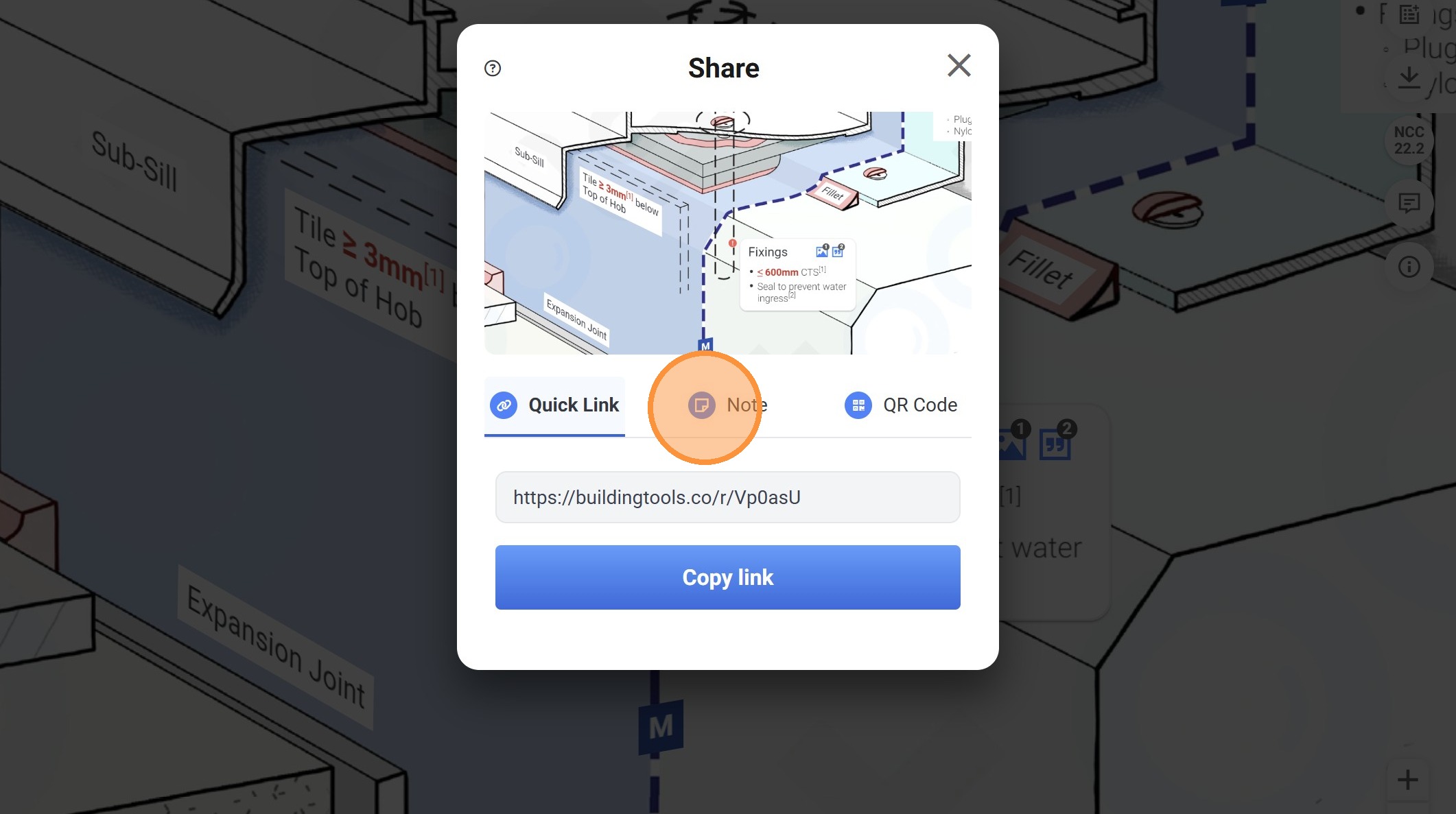Screen dimensions: 1456x814
Task: Open the info icon in right sidebar
Action: 1409,267
